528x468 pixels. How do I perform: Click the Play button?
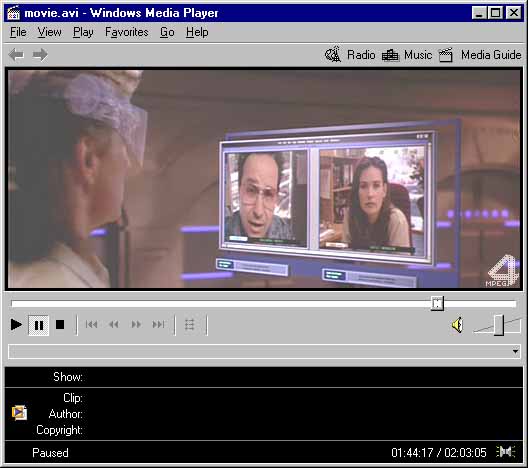point(16,325)
